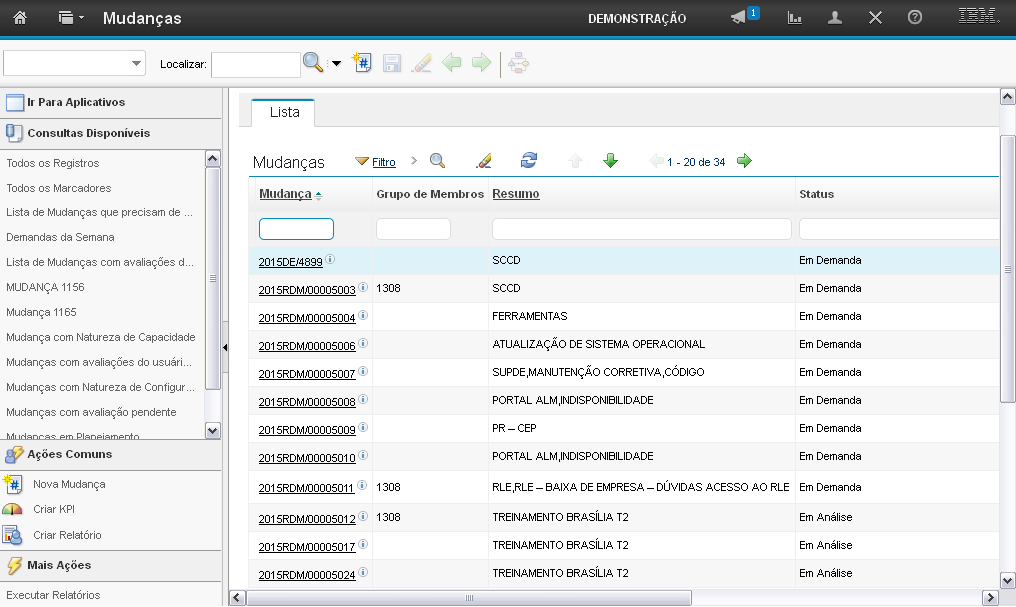Open the user profile icon
Screen dimensions: 1016x607
click(835, 18)
